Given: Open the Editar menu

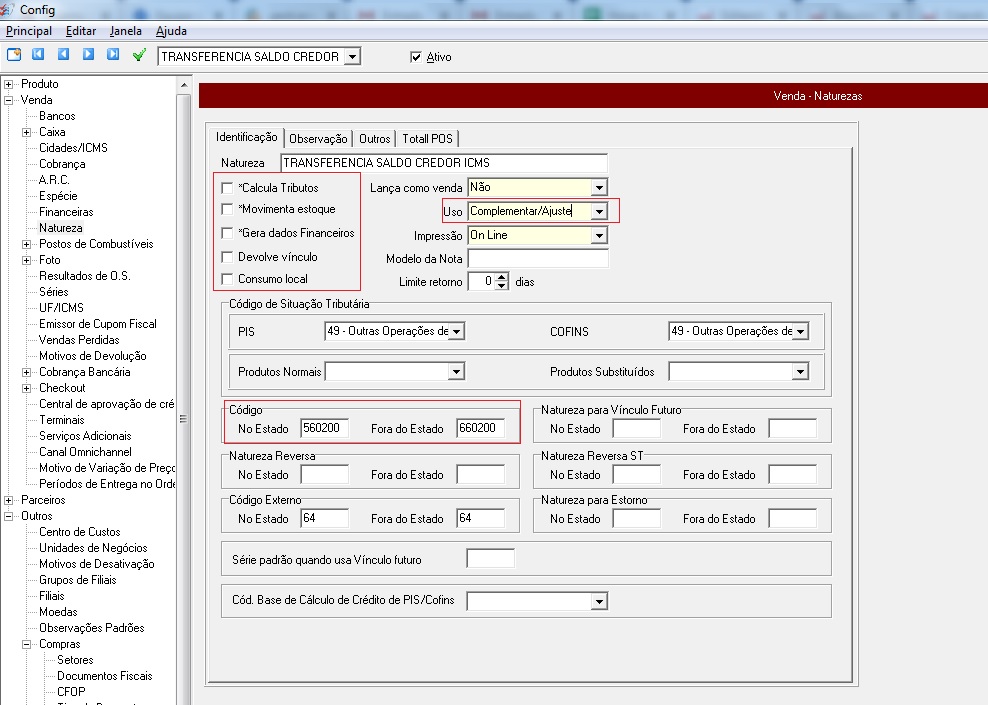Looking at the screenshot, I should (81, 31).
